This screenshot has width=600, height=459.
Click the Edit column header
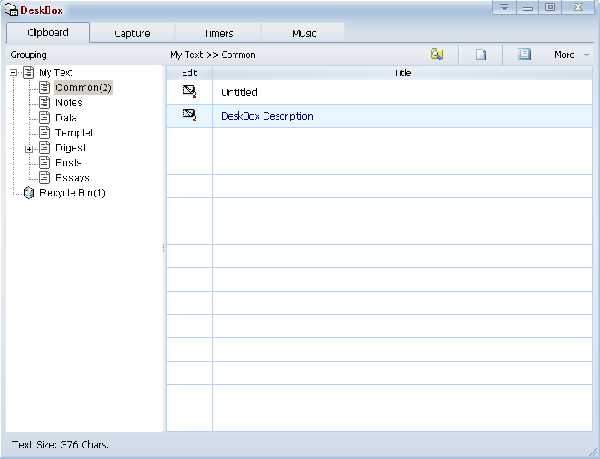click(189, 73)
